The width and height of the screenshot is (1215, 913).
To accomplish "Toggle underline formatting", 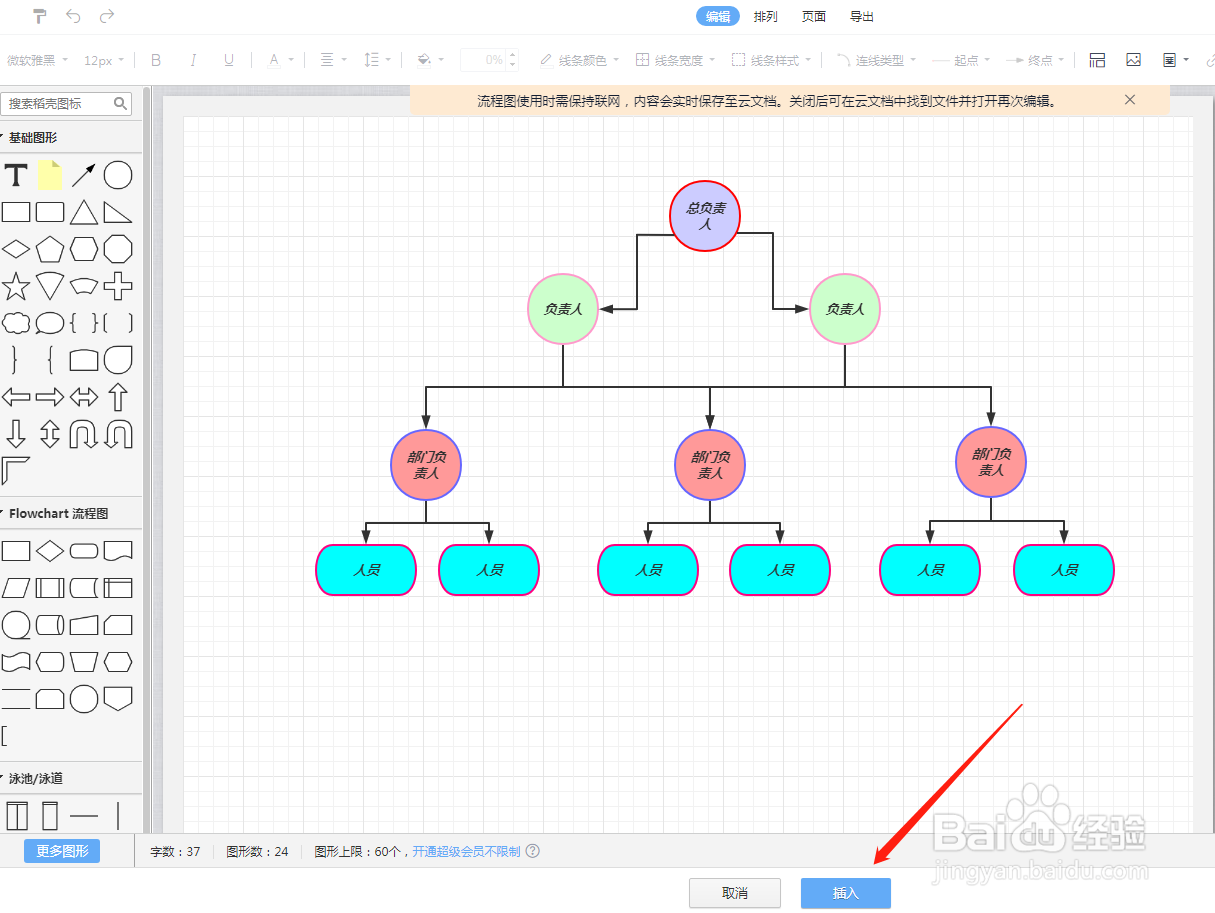I will [229, 60].
